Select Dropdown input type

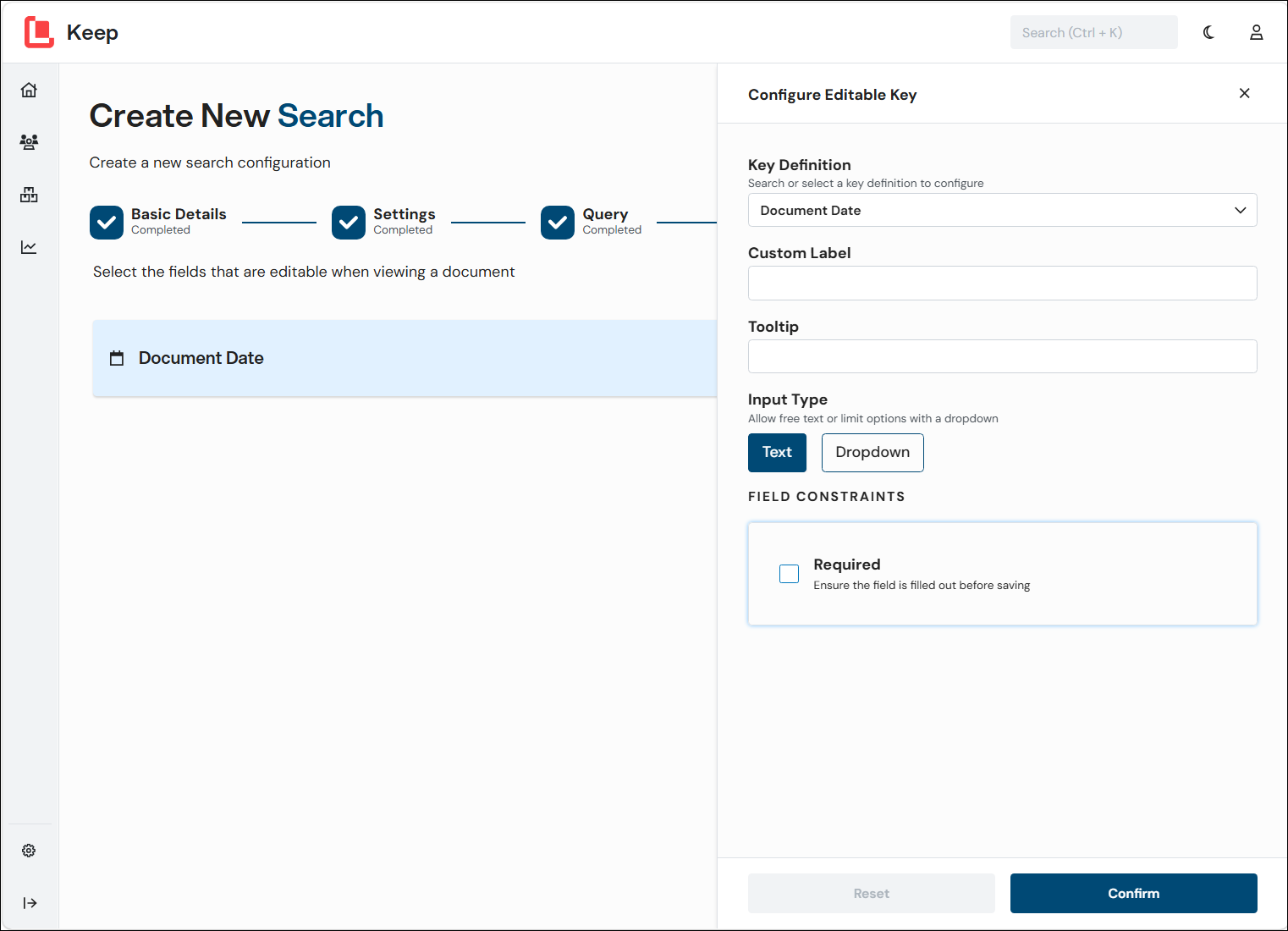(x=872, y=453)
